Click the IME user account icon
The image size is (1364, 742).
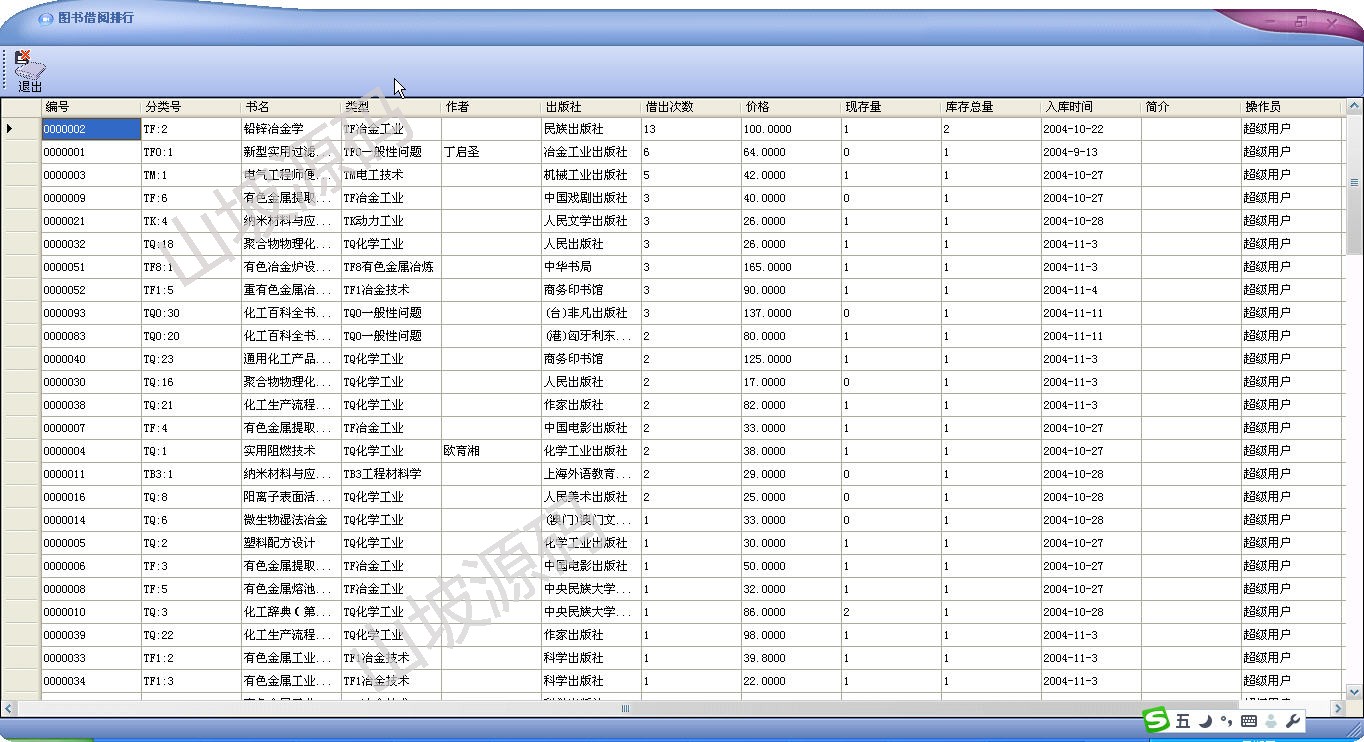[x=1271, y=721]
